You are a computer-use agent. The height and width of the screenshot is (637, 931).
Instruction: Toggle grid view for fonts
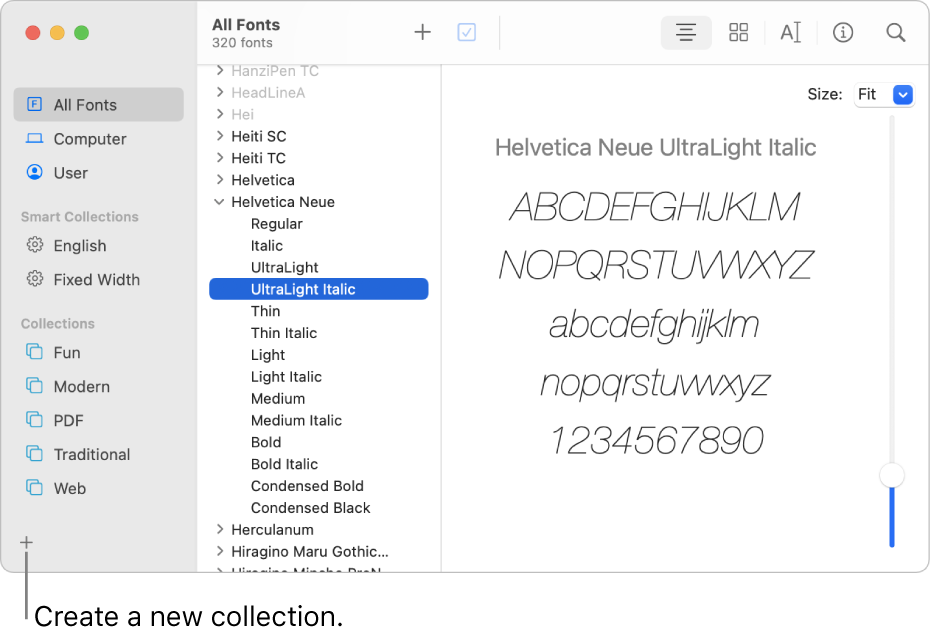pyautogui.click(x=738, y=32)
